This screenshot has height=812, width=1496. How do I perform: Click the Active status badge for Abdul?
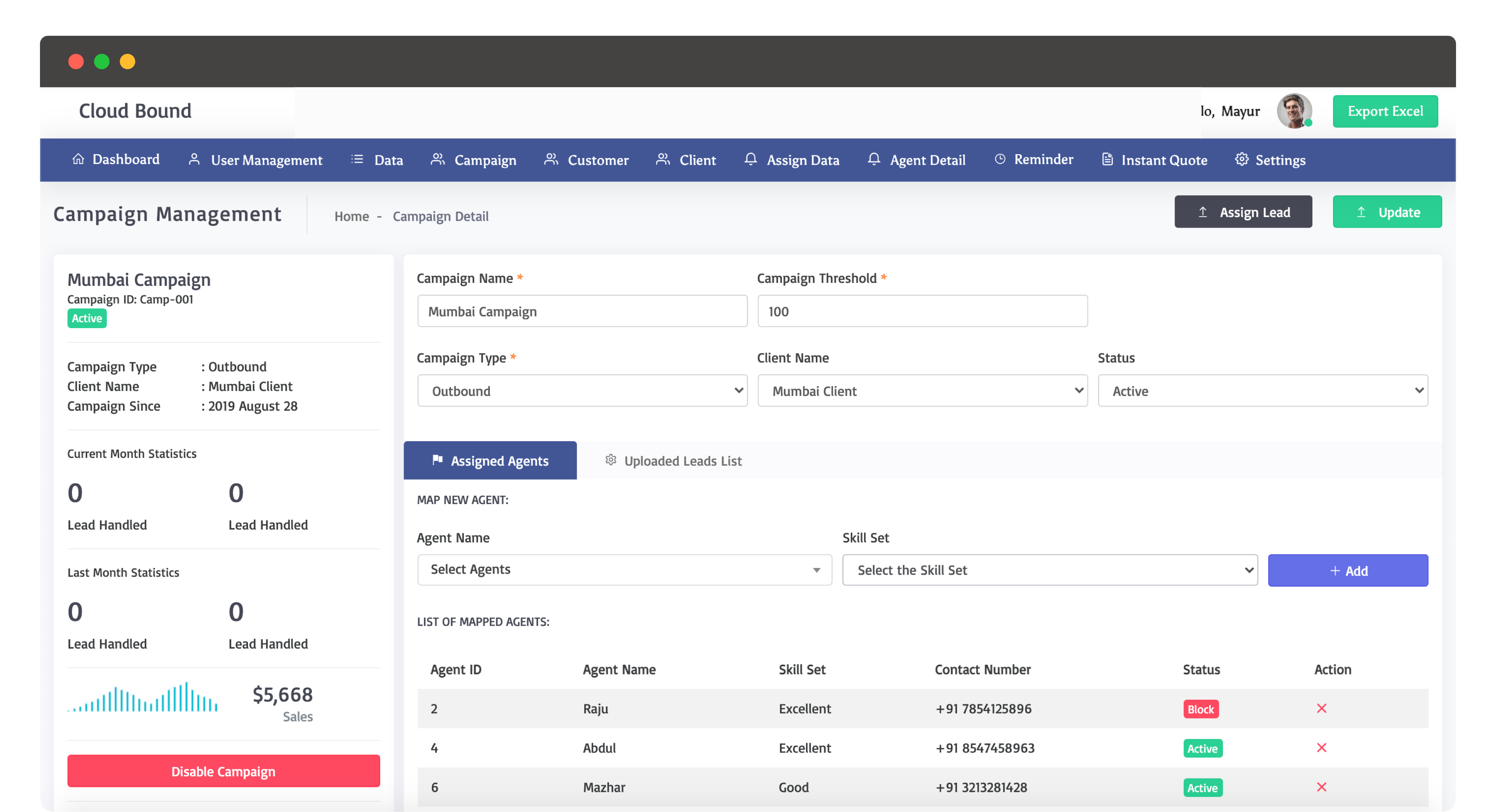[1203, 748]
